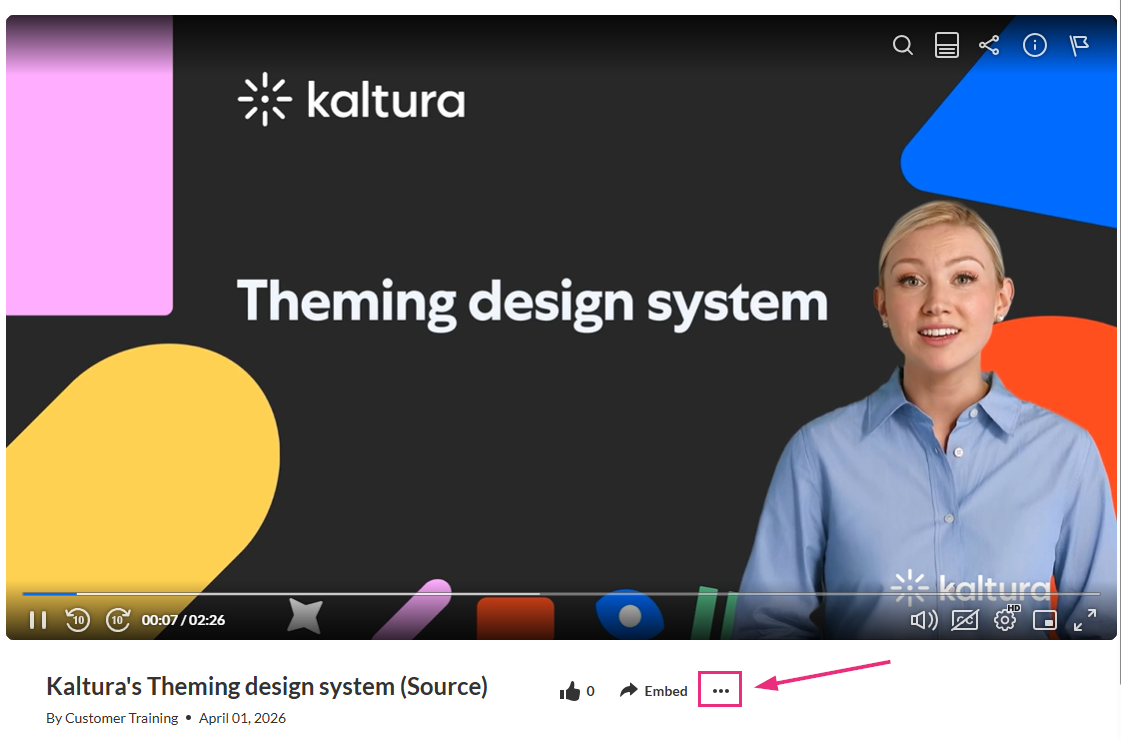Click the share icon in the player
The image size is (1121, 739).
pos(989,46)
